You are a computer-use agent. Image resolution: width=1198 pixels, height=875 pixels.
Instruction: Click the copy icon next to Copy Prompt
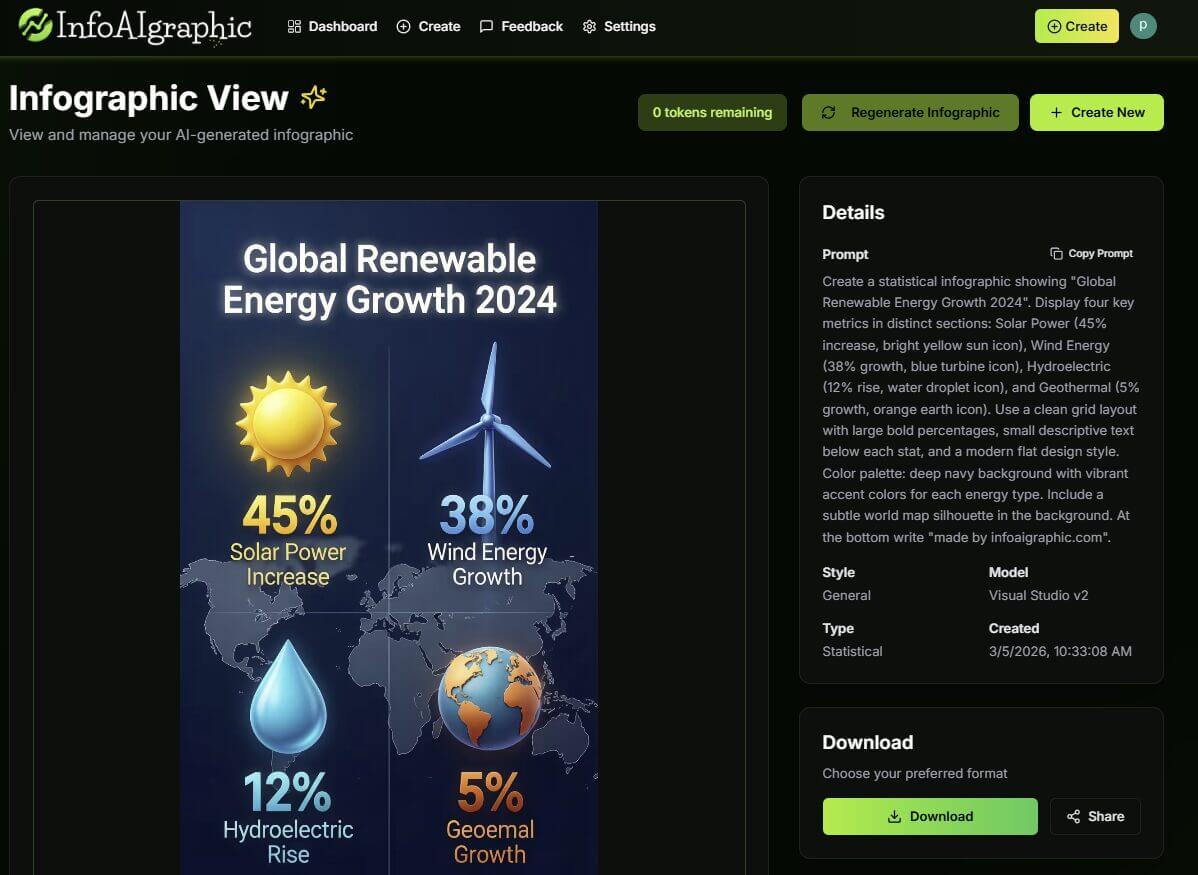(x=1056, y=254)
